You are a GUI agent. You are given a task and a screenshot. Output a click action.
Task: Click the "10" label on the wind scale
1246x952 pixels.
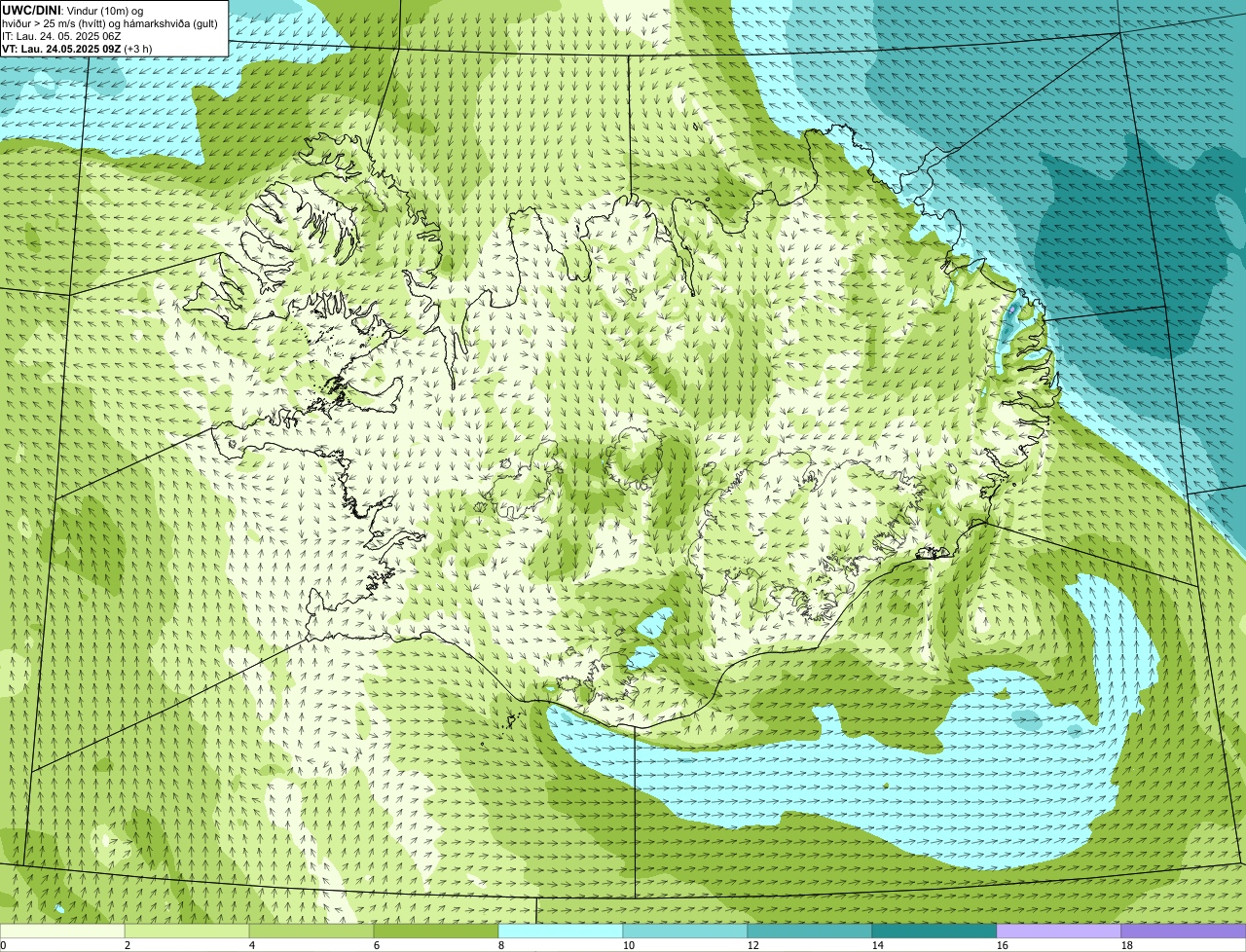click(x=629, y=945)
